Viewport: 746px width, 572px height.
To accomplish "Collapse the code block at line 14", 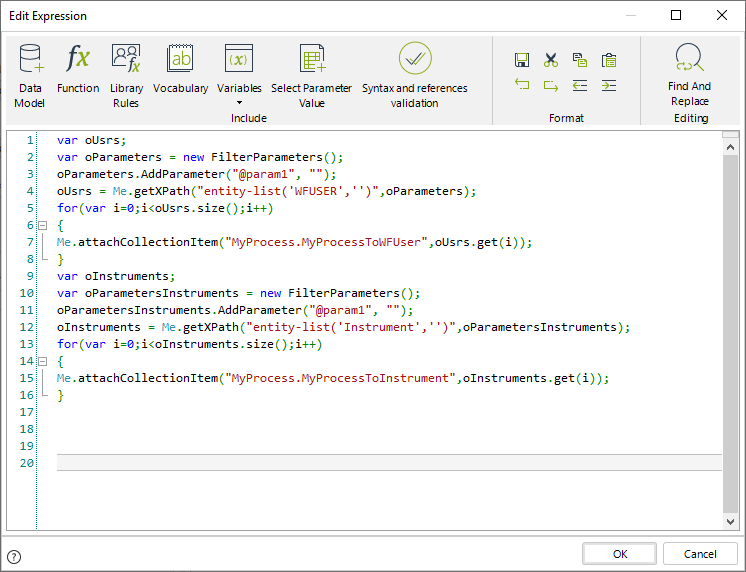I will [x=43, y=361].
